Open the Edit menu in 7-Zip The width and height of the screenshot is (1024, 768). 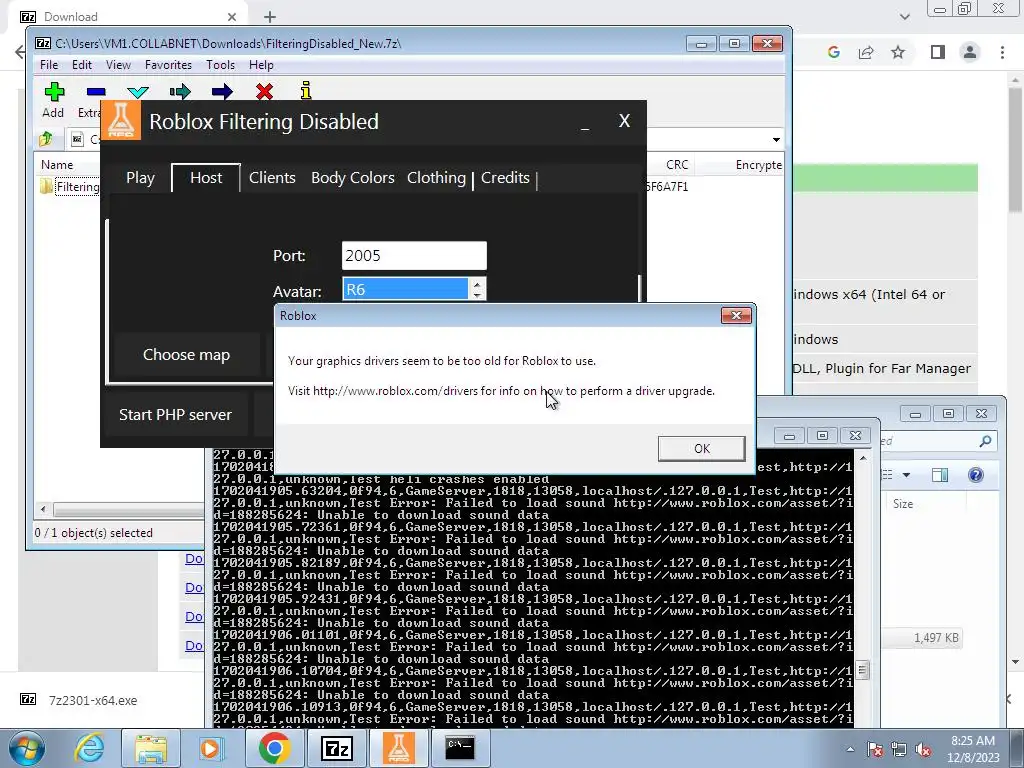(x=82, y=65)
